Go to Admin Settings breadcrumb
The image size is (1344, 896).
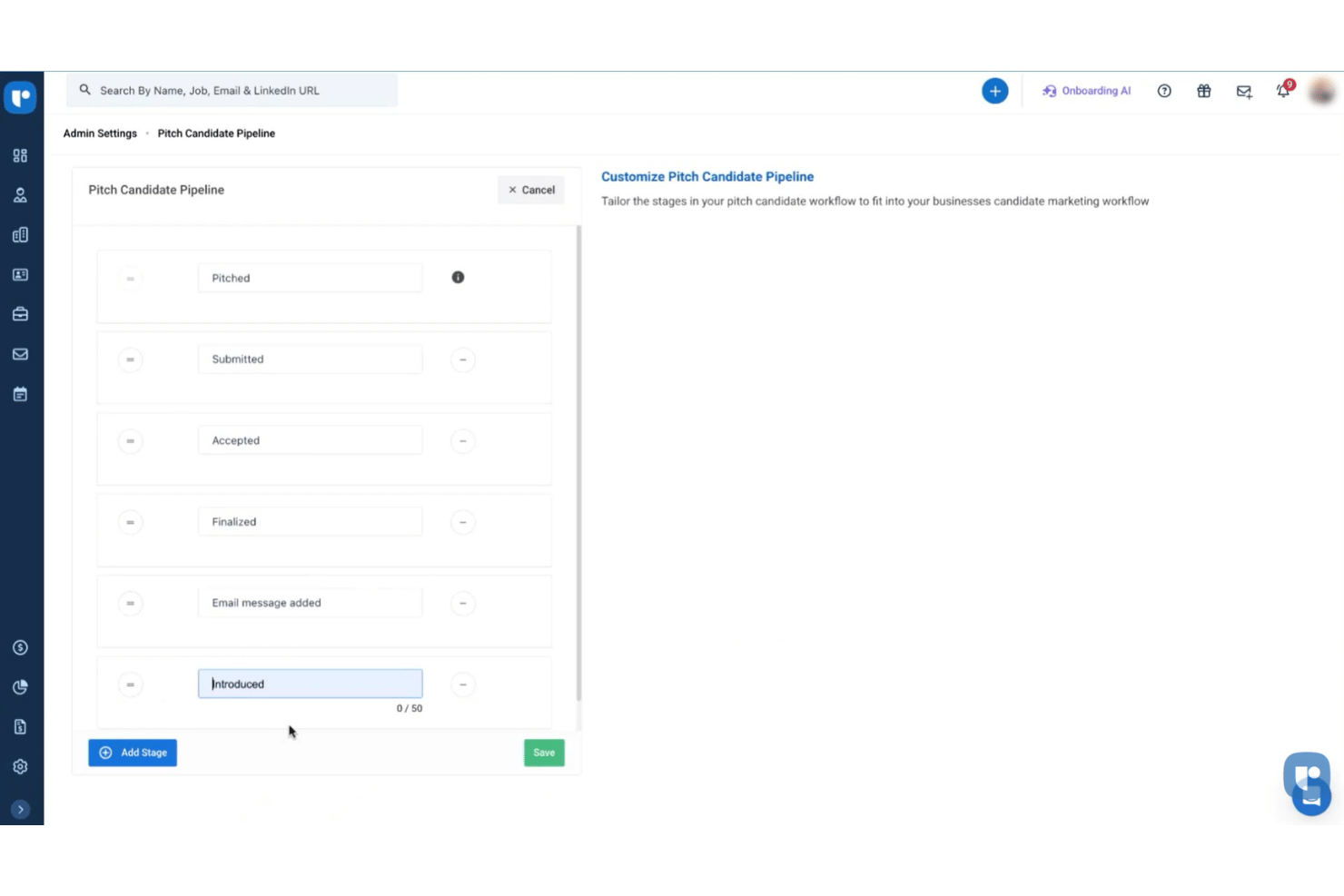[100, 133]
